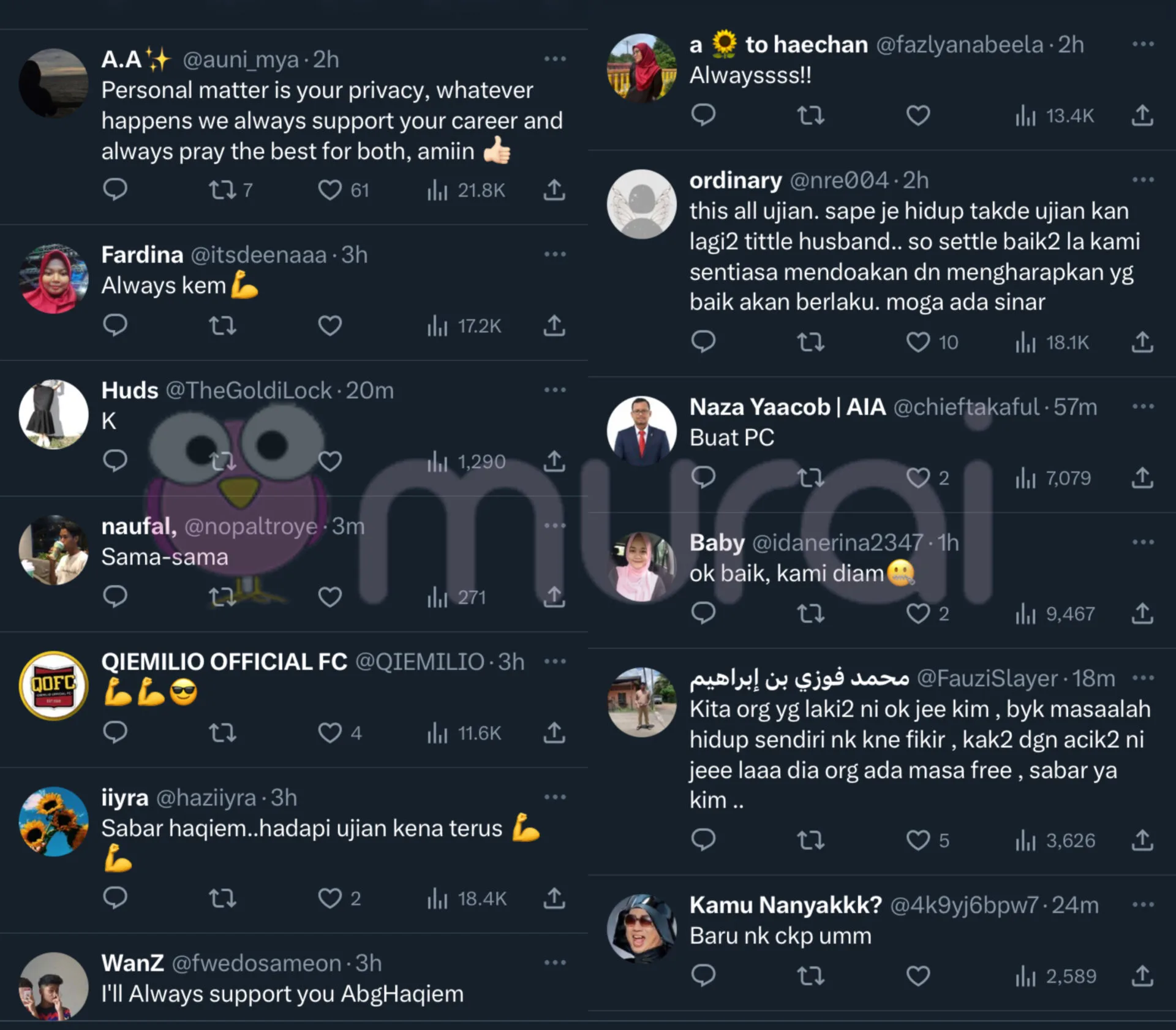View 11.6K views on QIEMILIO tweet

[x=464, y=733]
